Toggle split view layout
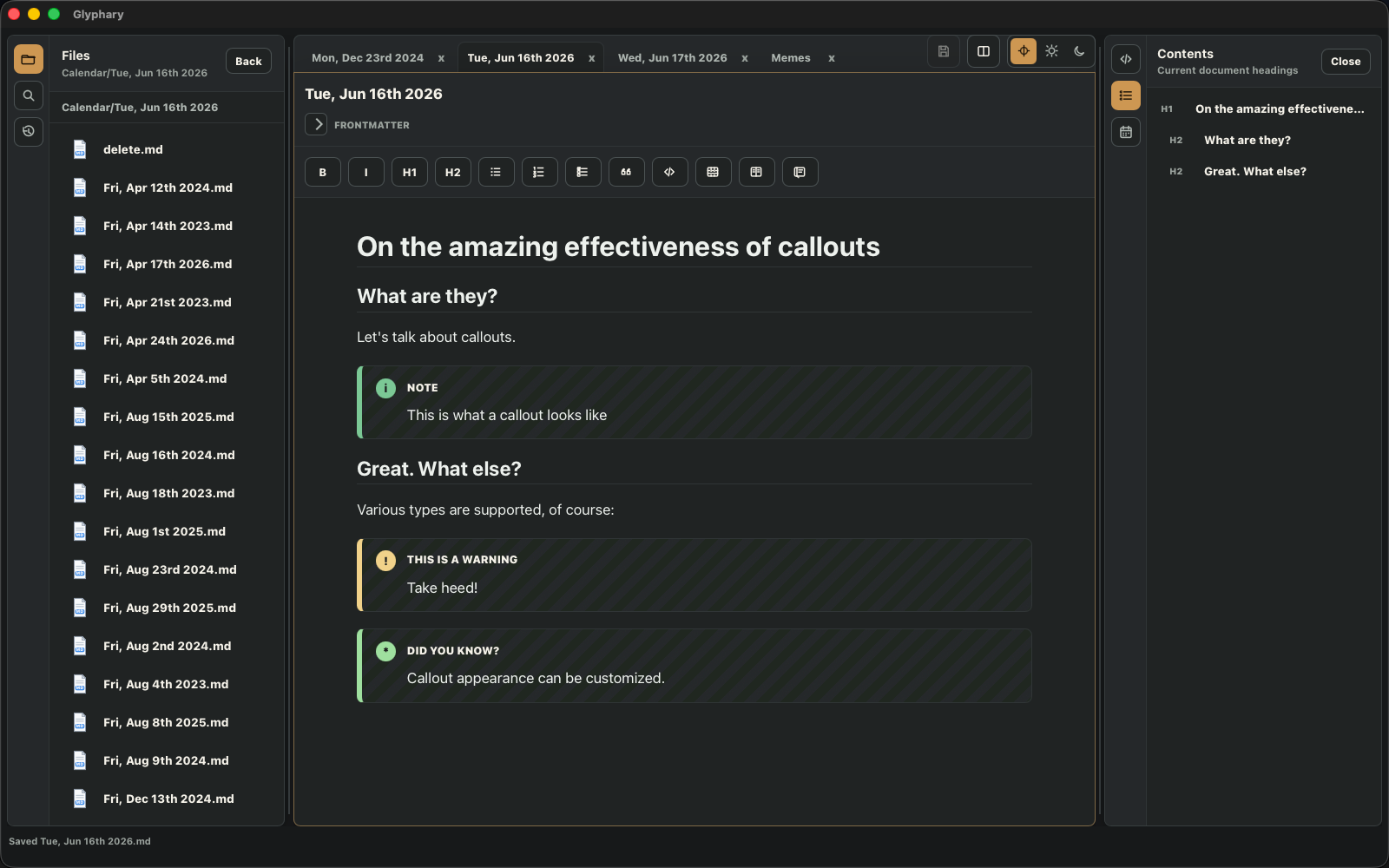1389x868 pixels. [x=984, y=51]
